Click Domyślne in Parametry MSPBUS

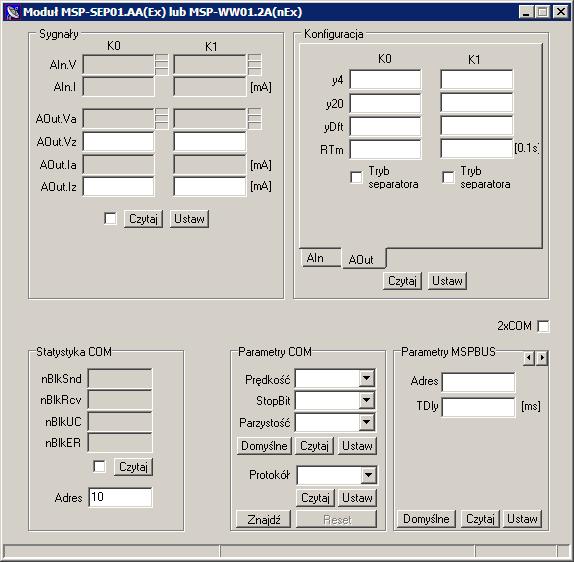point(426,518)
